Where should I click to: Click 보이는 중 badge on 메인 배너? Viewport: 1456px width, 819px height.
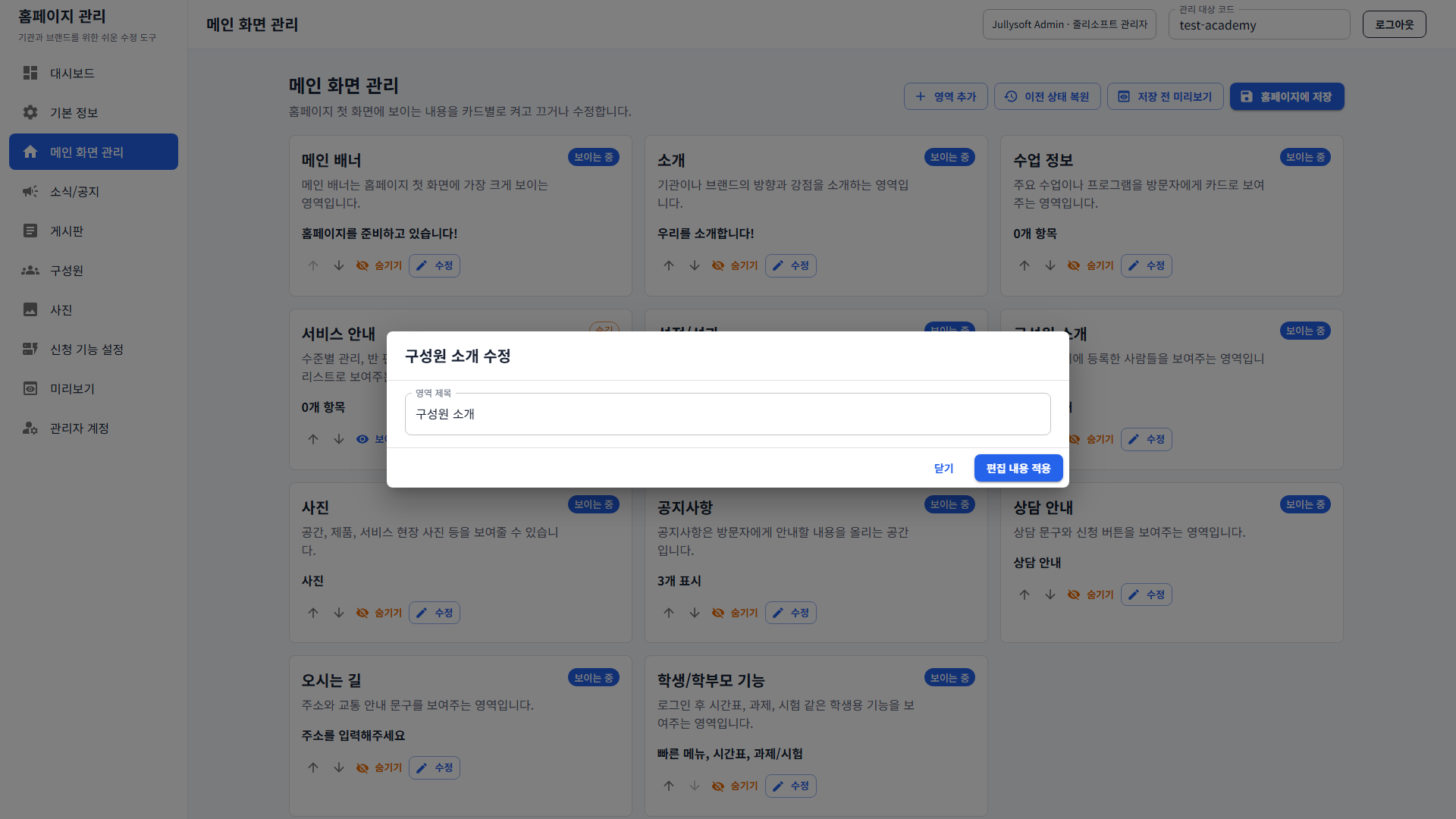click(x=594, y=157)
